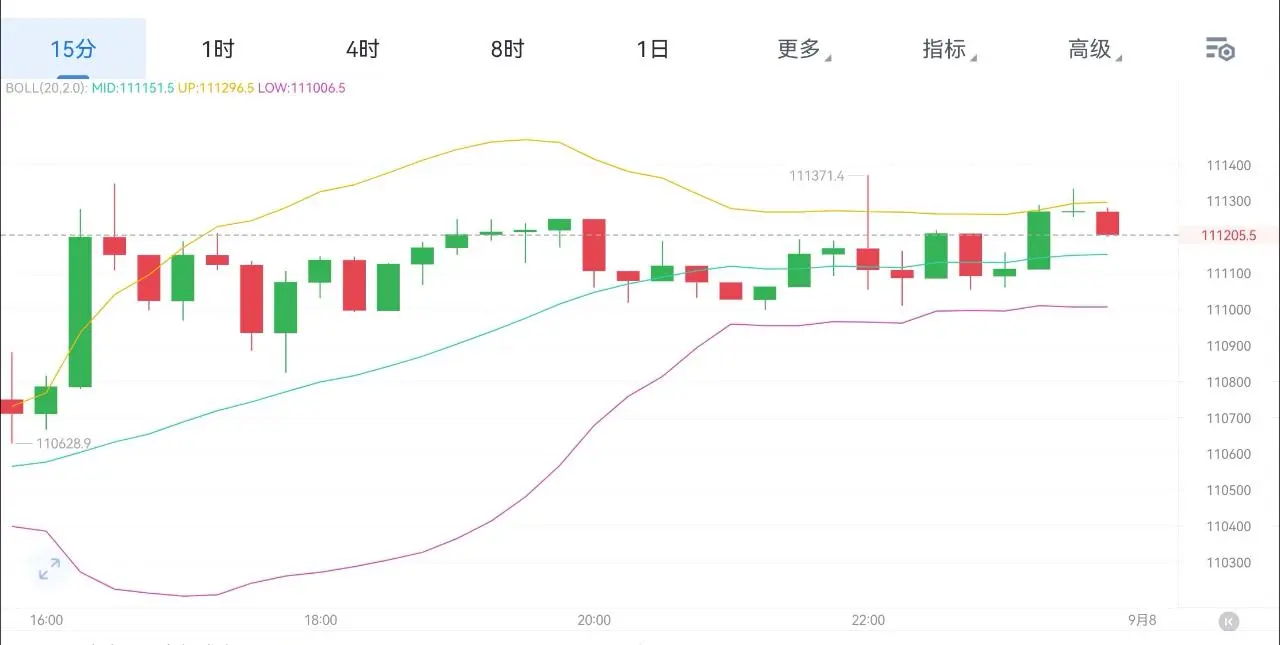Screen dimensions: 1280x645
Task: Switch to the 4时 timeframe
Action: [x=362, y=49]
